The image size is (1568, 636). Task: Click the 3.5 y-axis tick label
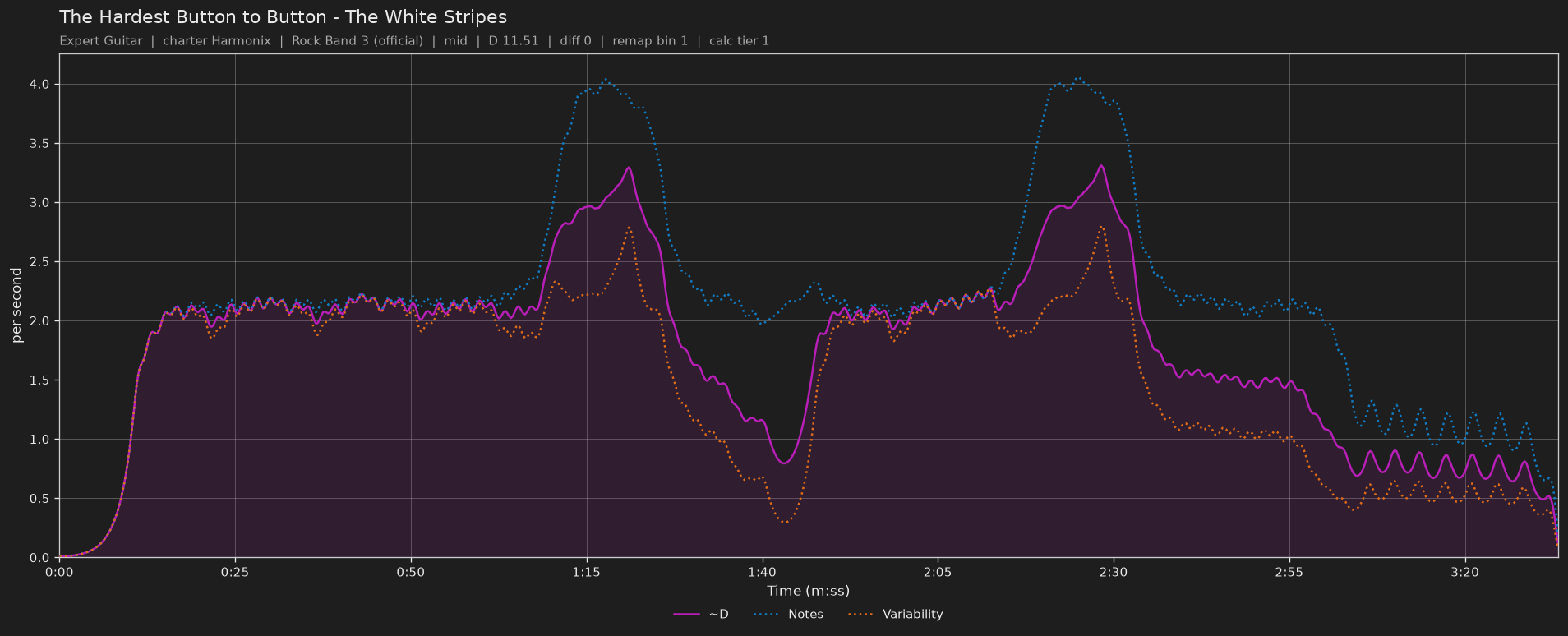click(40, 144)
